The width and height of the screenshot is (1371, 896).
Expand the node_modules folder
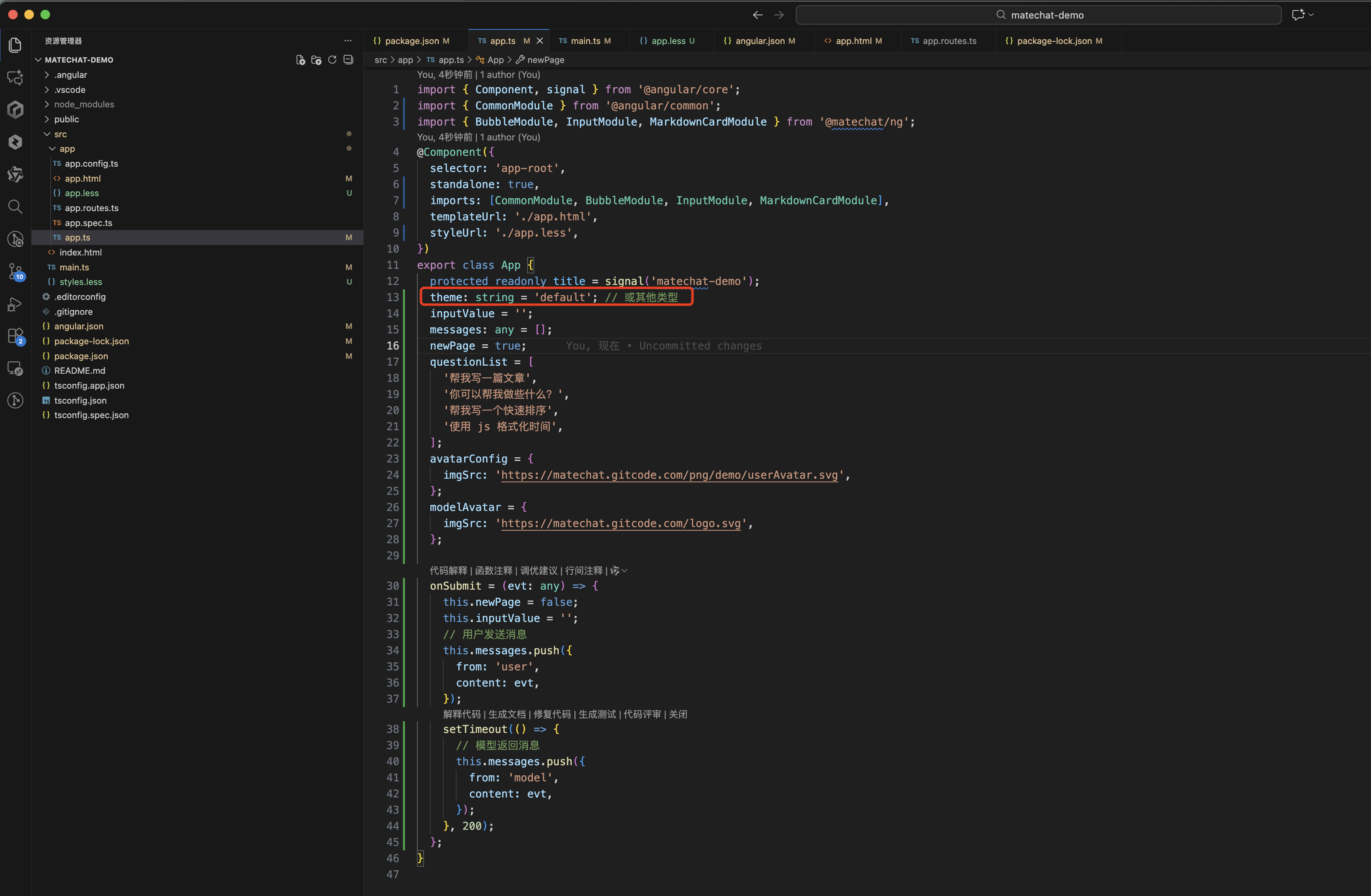[84, 104]
